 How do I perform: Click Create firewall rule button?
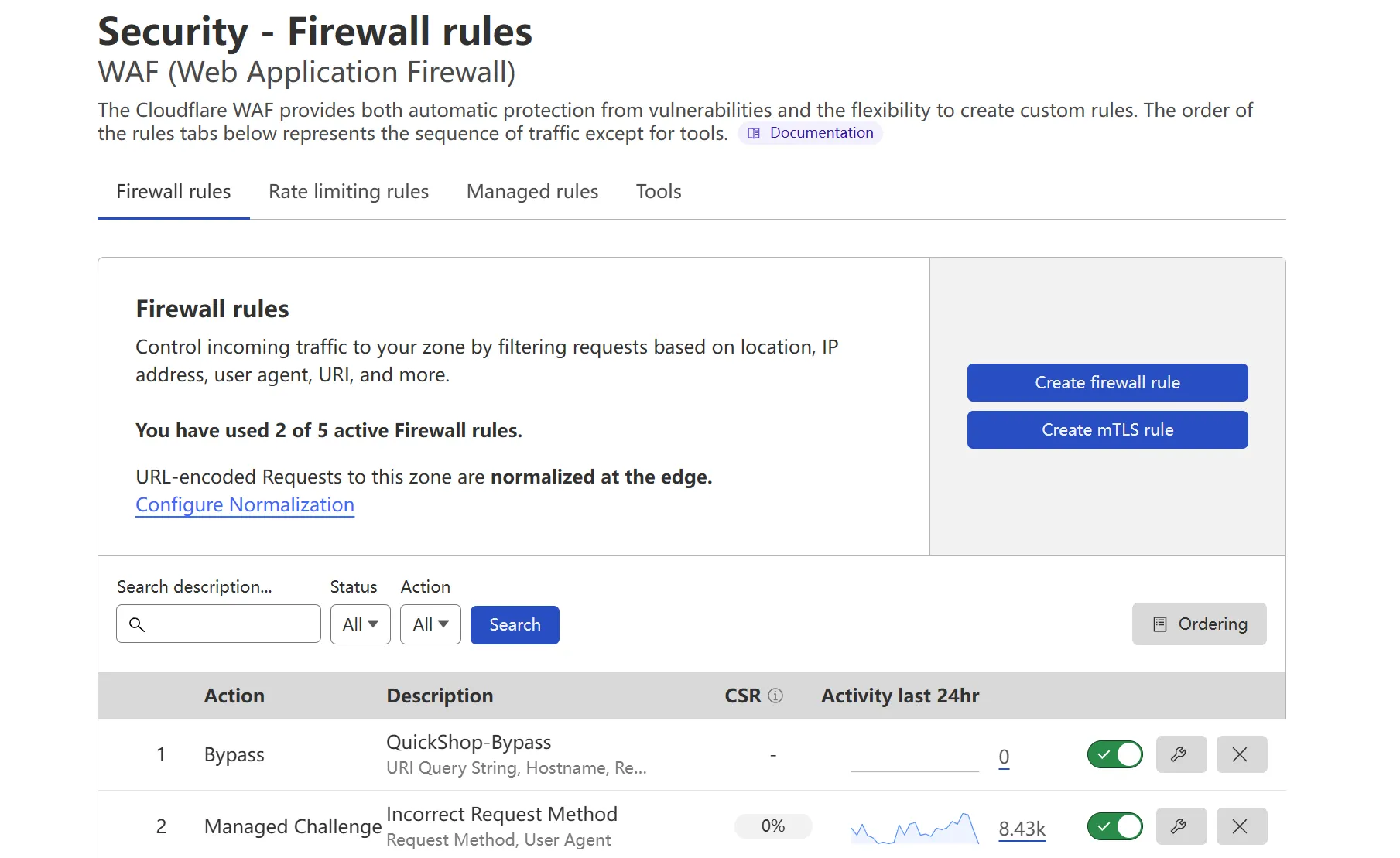(x=1107, y=383)
